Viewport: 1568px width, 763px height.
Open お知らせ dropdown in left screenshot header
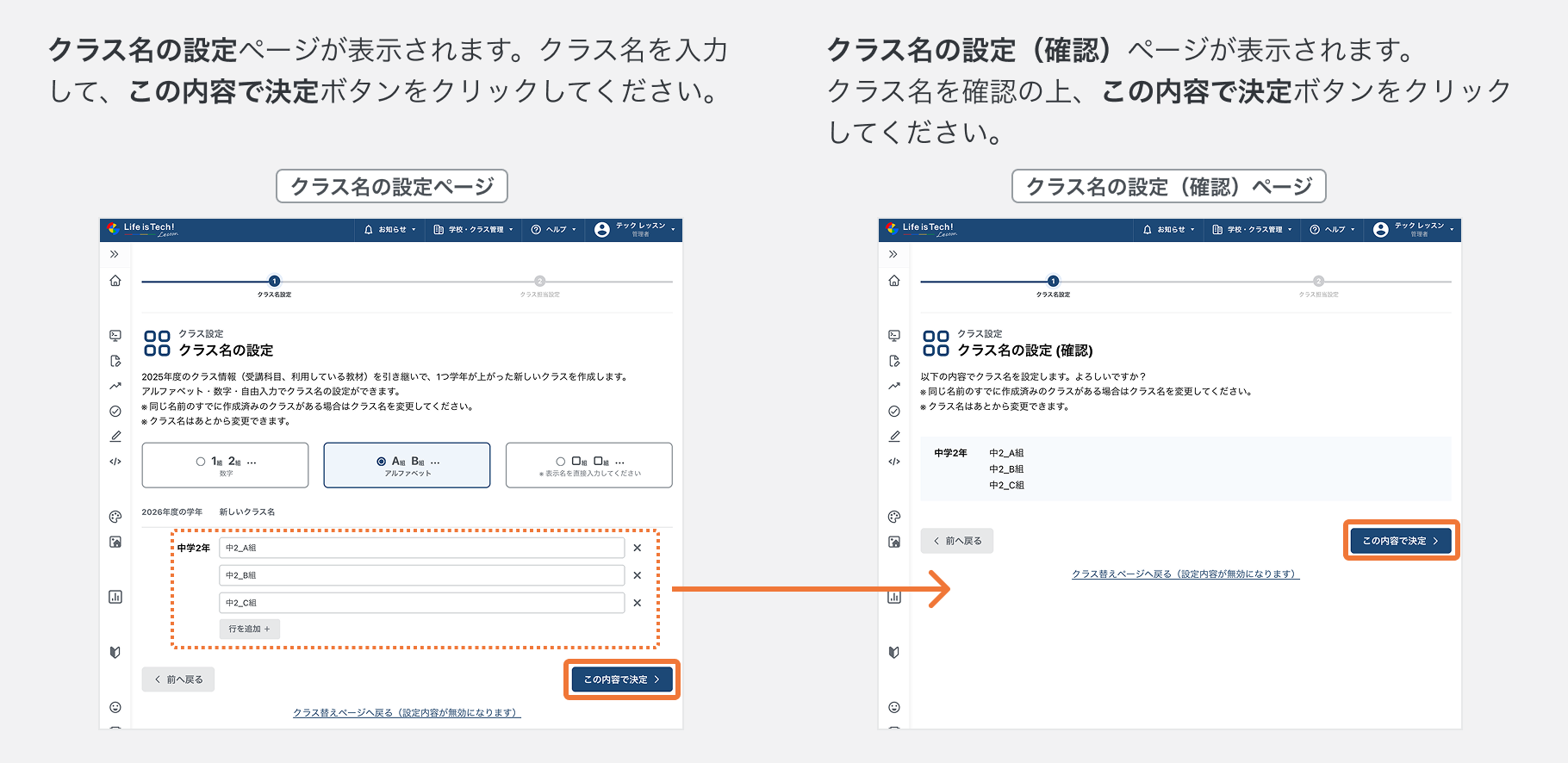(x=390, y=230)
